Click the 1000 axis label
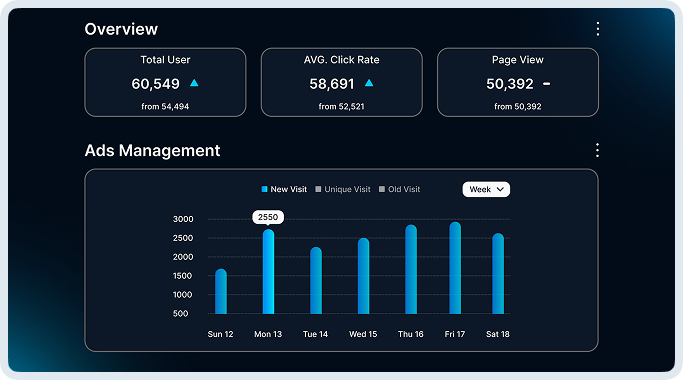This screenshot has width=683, height=380. click(183, 295)
